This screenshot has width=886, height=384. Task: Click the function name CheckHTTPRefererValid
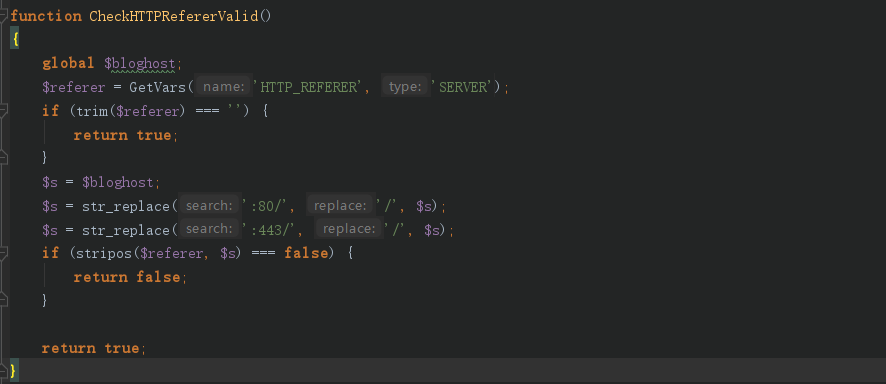pos(173,16)
